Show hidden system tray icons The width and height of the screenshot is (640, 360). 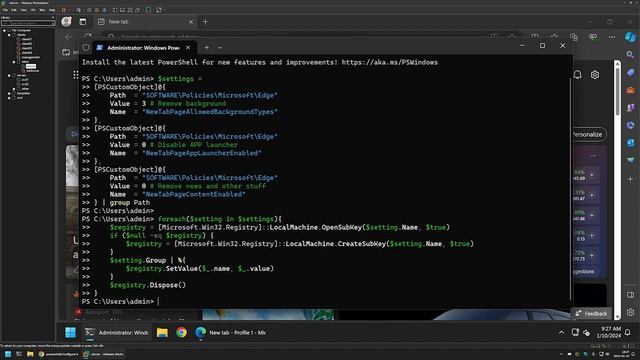562,332
